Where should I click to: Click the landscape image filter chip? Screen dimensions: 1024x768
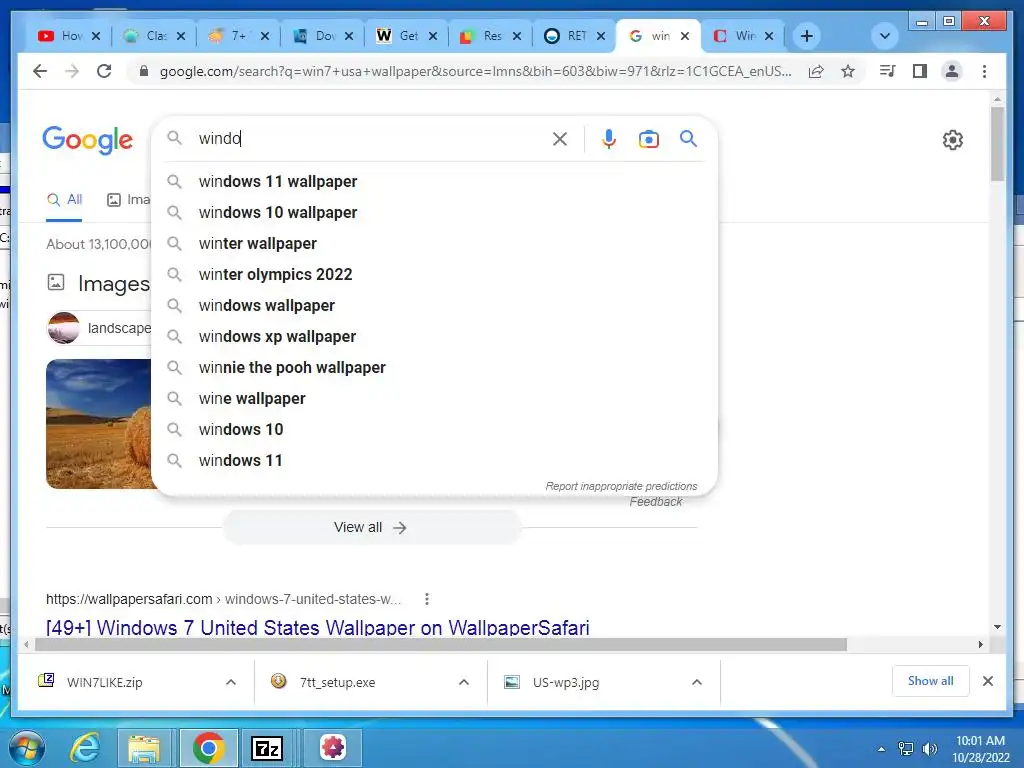click(x=99, y=328)
